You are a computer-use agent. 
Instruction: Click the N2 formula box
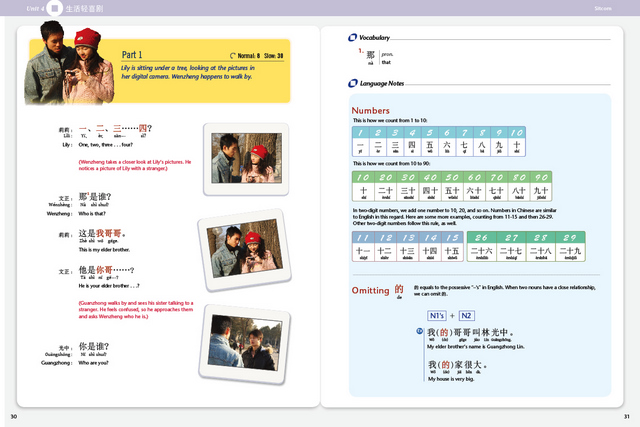[x=467, y=316]
